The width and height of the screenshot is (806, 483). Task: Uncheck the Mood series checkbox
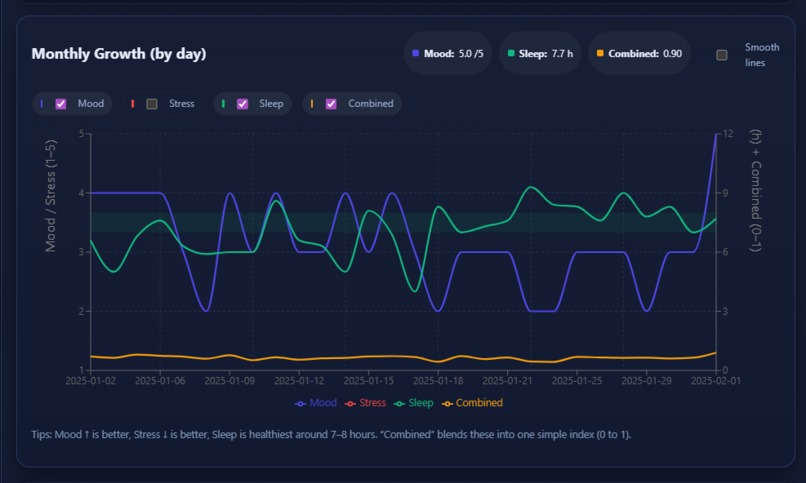point(61,104)
